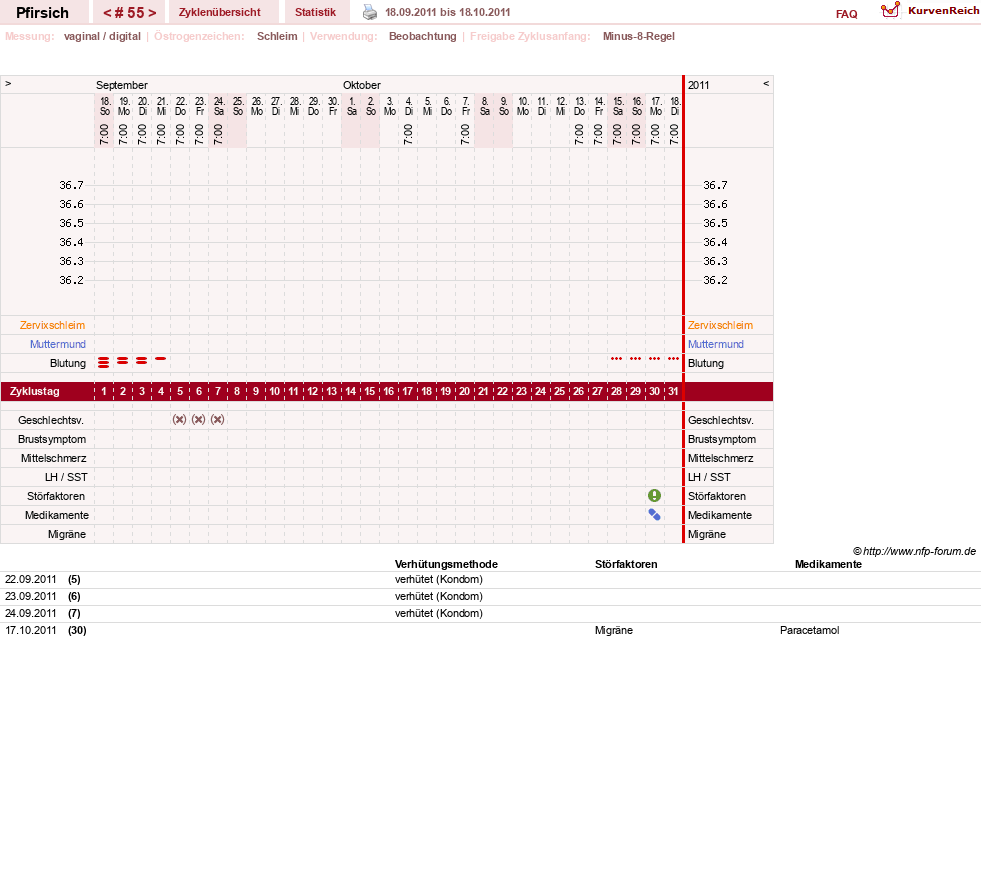Click the 'vaginal / digital' Messung value
This screenshot has width=981, height=883.
tap(102, 36)
